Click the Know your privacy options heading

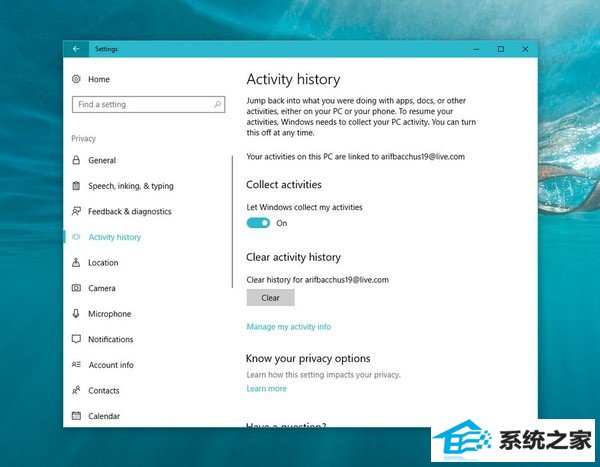[x=308, y=358]
